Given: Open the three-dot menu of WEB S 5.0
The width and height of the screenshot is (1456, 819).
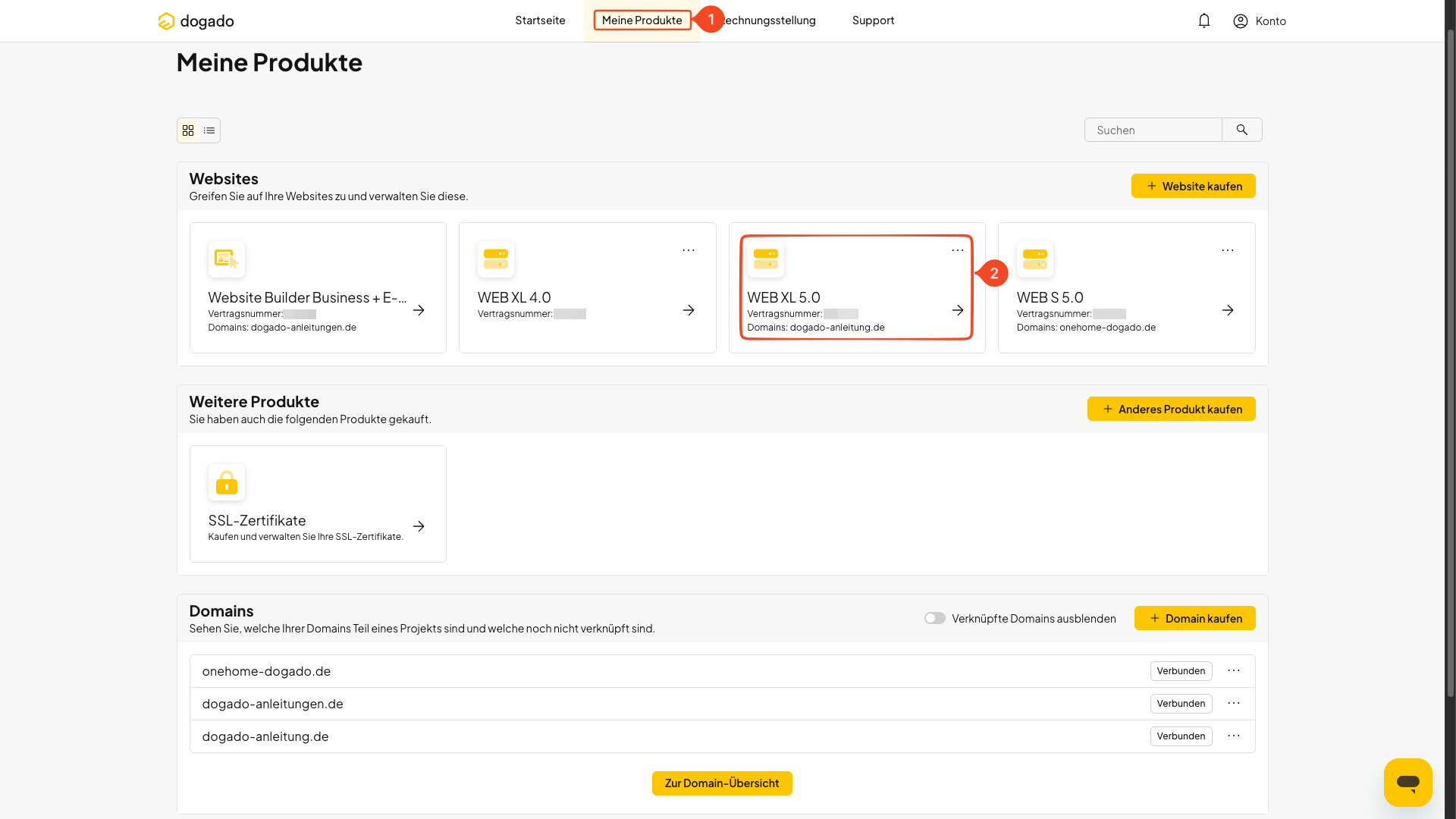Looking at the screenshot, I should tap(1228, 250).
